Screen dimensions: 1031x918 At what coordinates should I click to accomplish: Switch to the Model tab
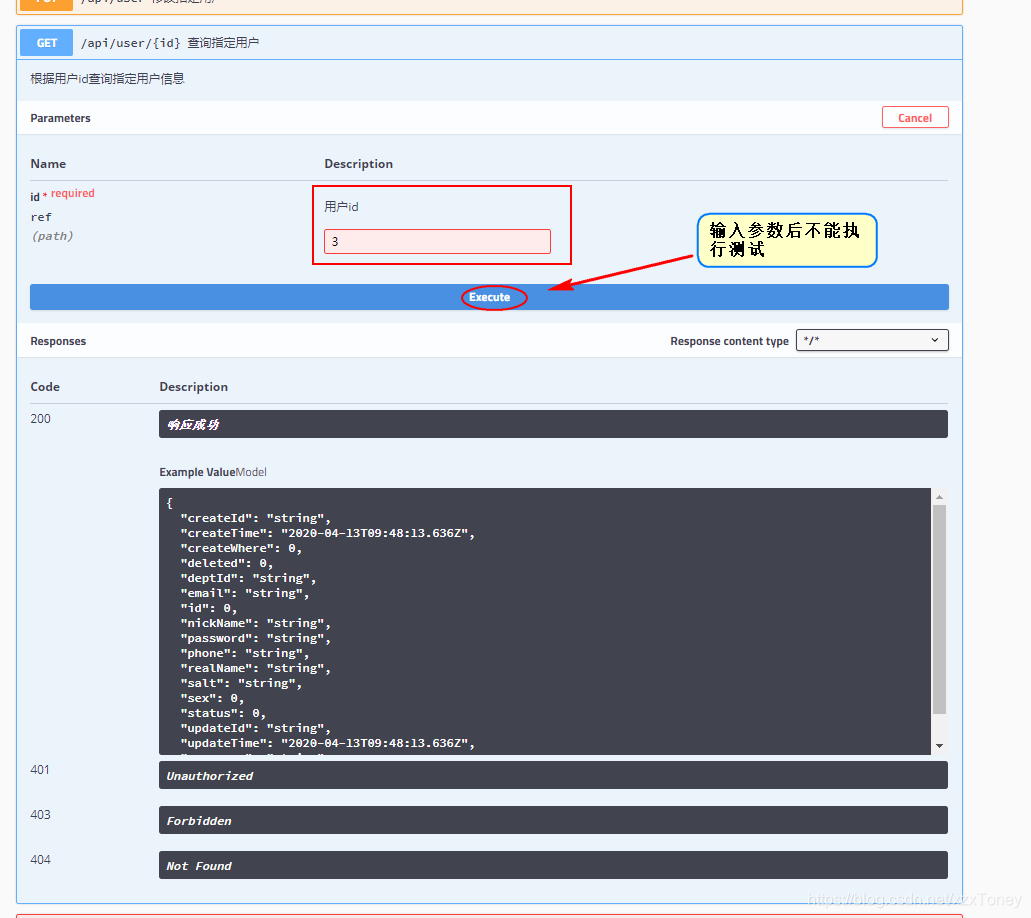[251, 472]
